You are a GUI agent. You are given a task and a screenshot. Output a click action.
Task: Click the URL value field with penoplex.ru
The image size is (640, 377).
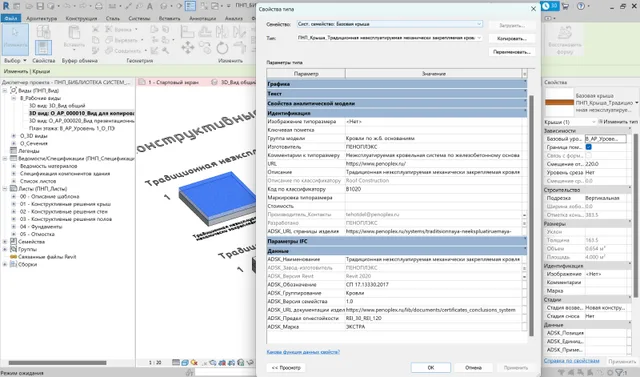pyautogui.click(x=433, y=164)
